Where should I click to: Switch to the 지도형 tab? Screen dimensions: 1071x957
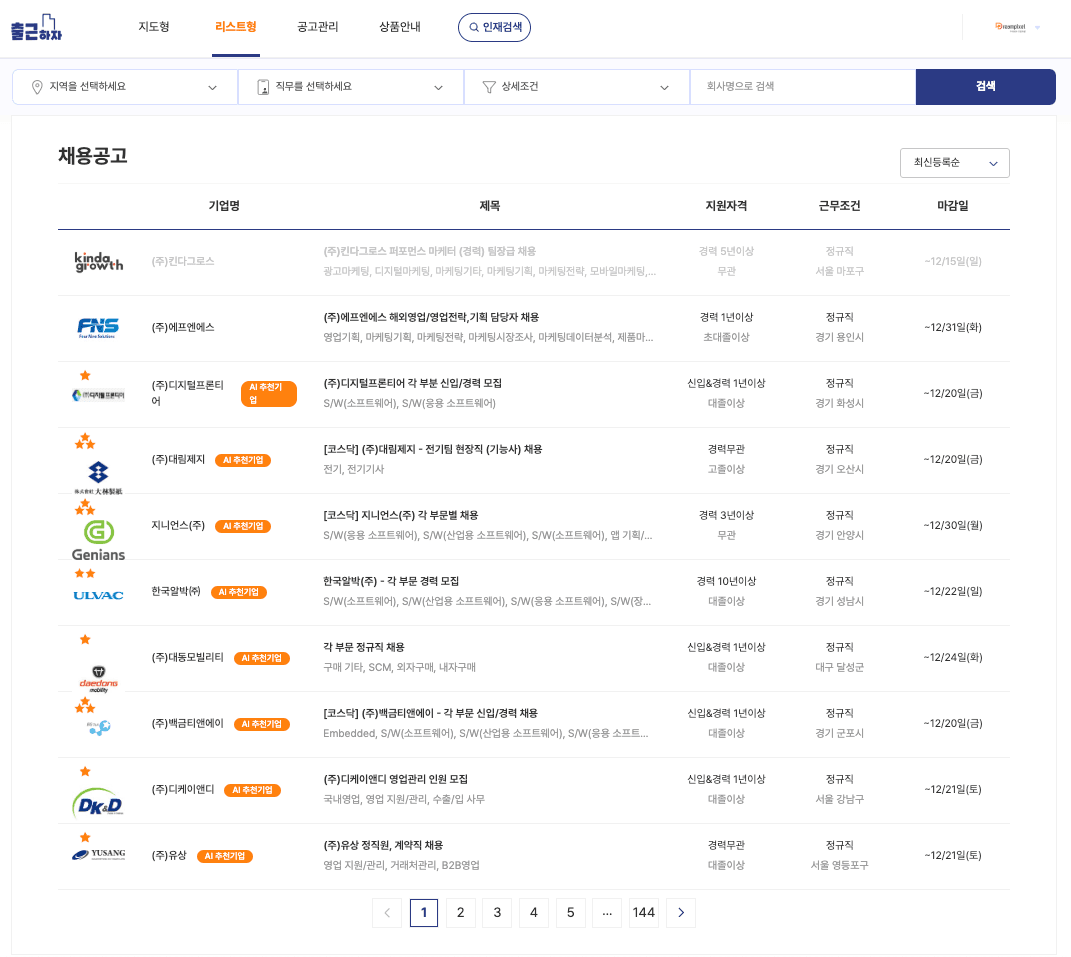pyautogui.click(x=154, y=27)
